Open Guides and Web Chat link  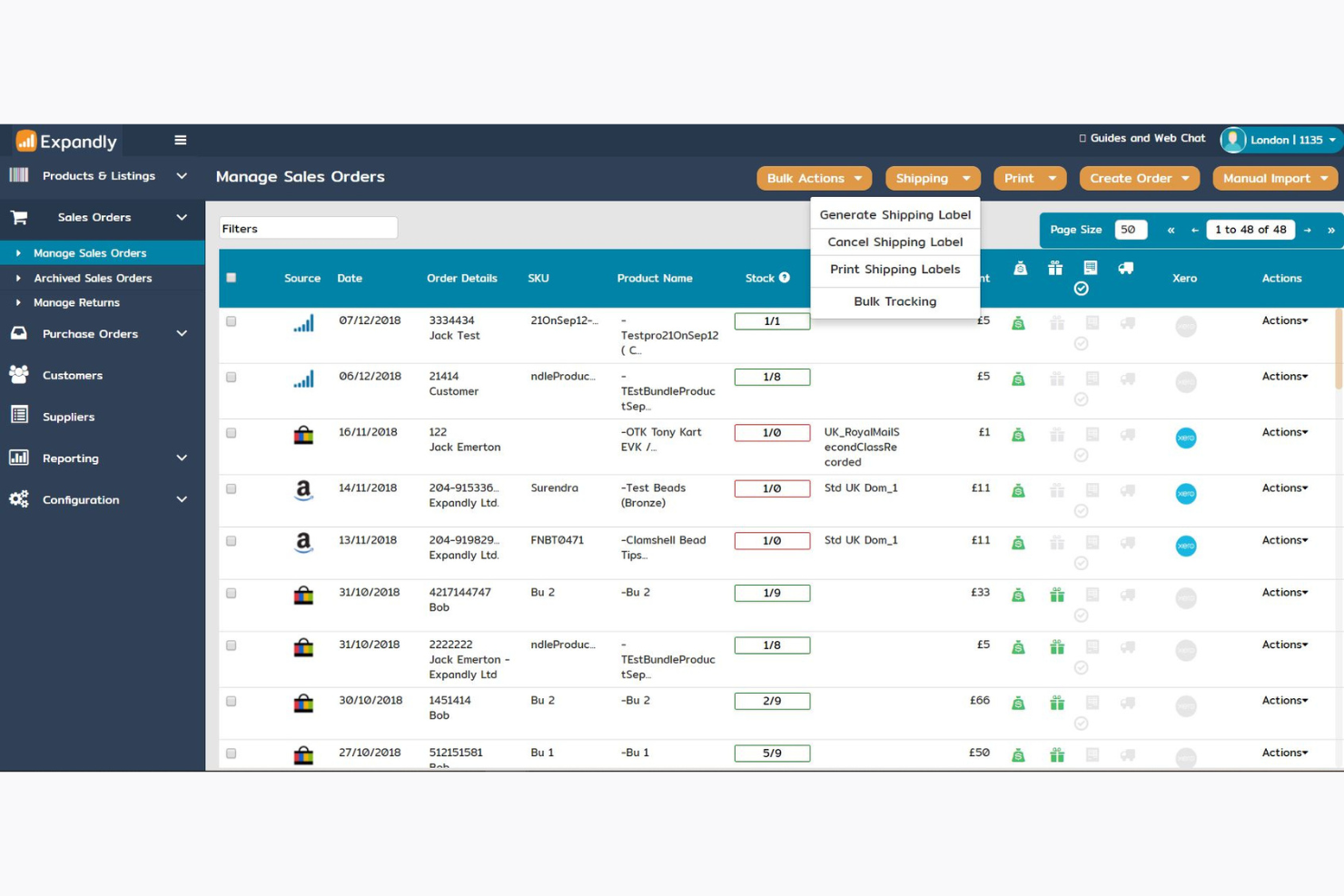pos(1141,138)
